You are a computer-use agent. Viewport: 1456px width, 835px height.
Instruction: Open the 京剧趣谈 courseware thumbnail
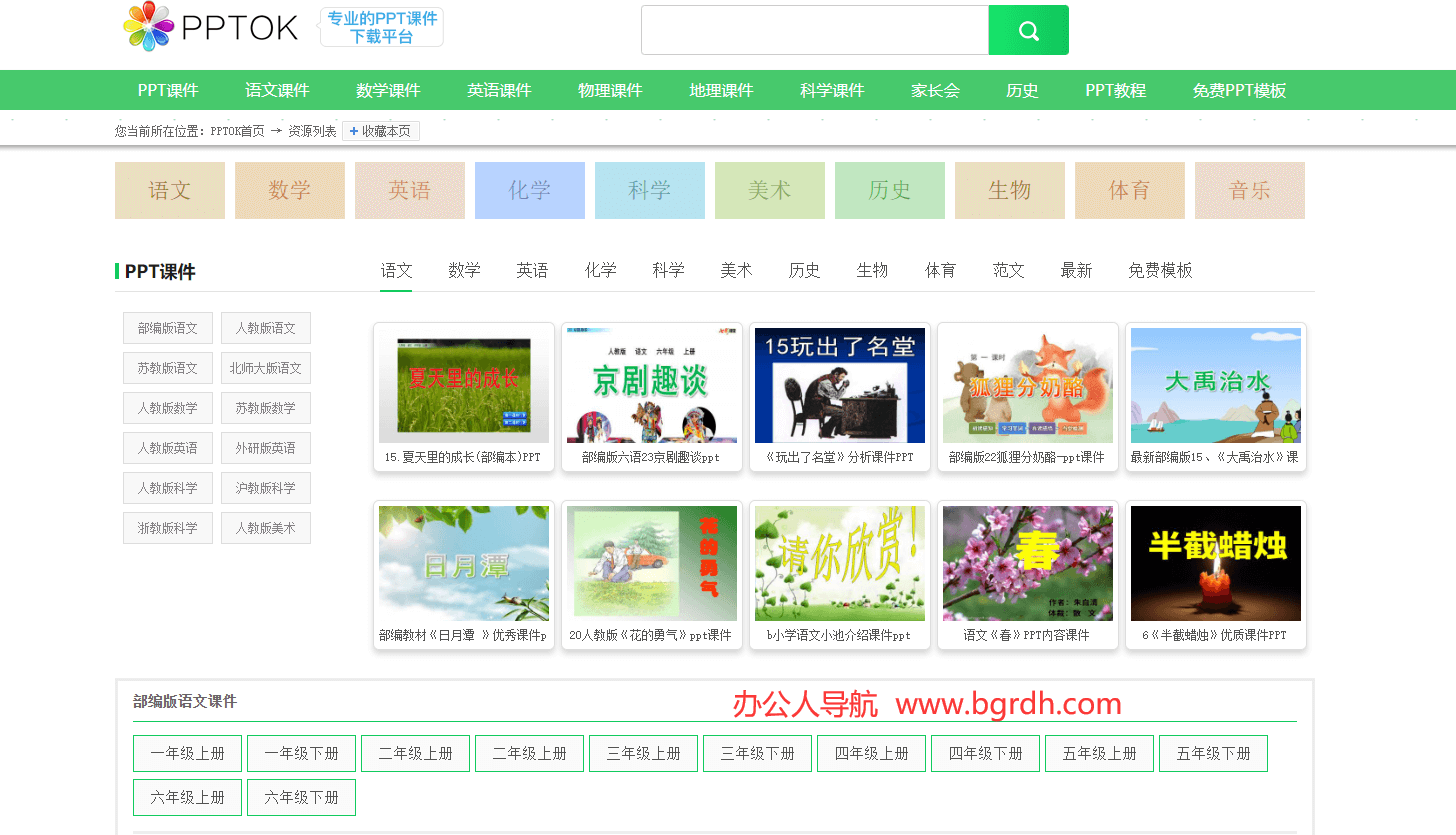(652, 385)
